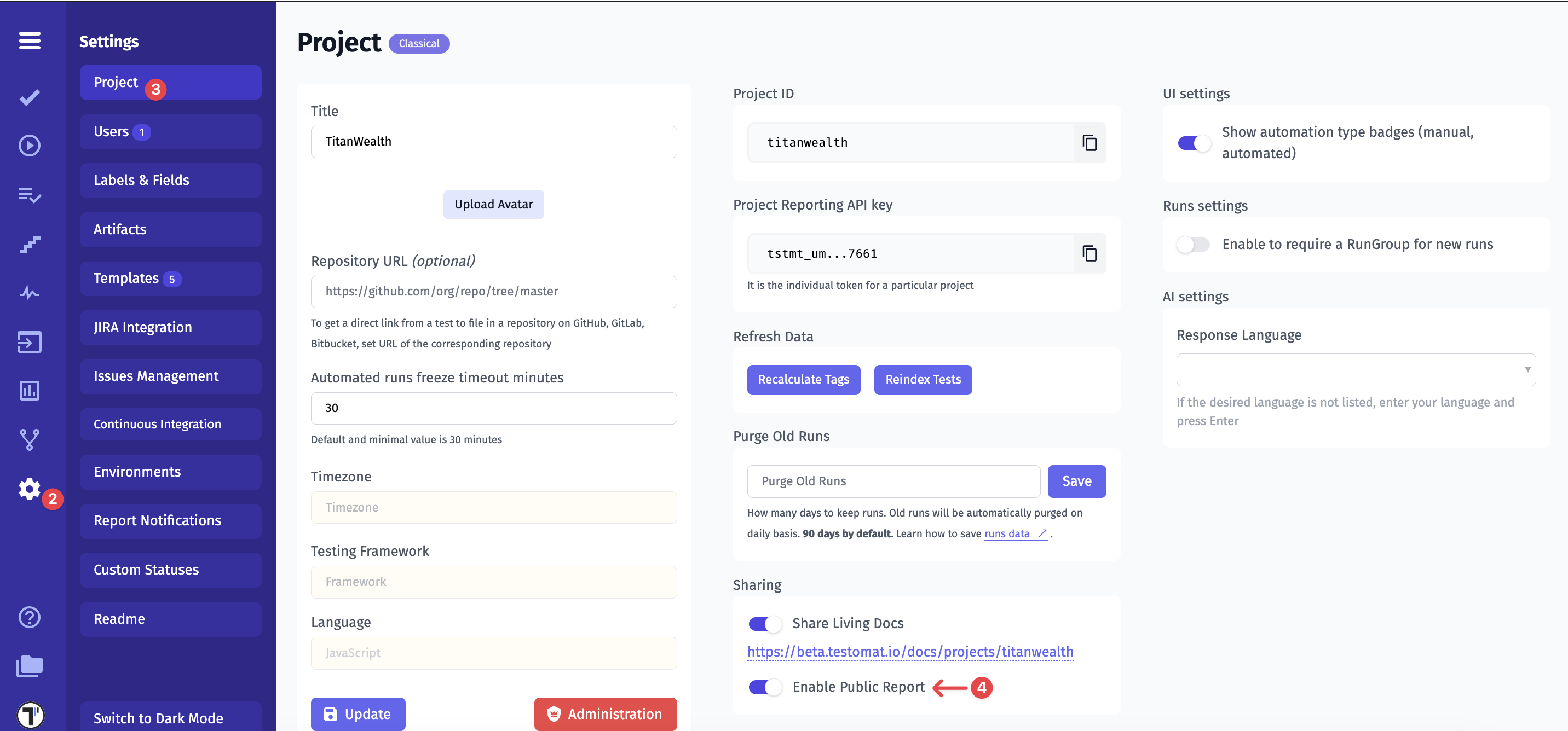
Task: Click the Branches icon in sidebar
Action: coord(28,439)
